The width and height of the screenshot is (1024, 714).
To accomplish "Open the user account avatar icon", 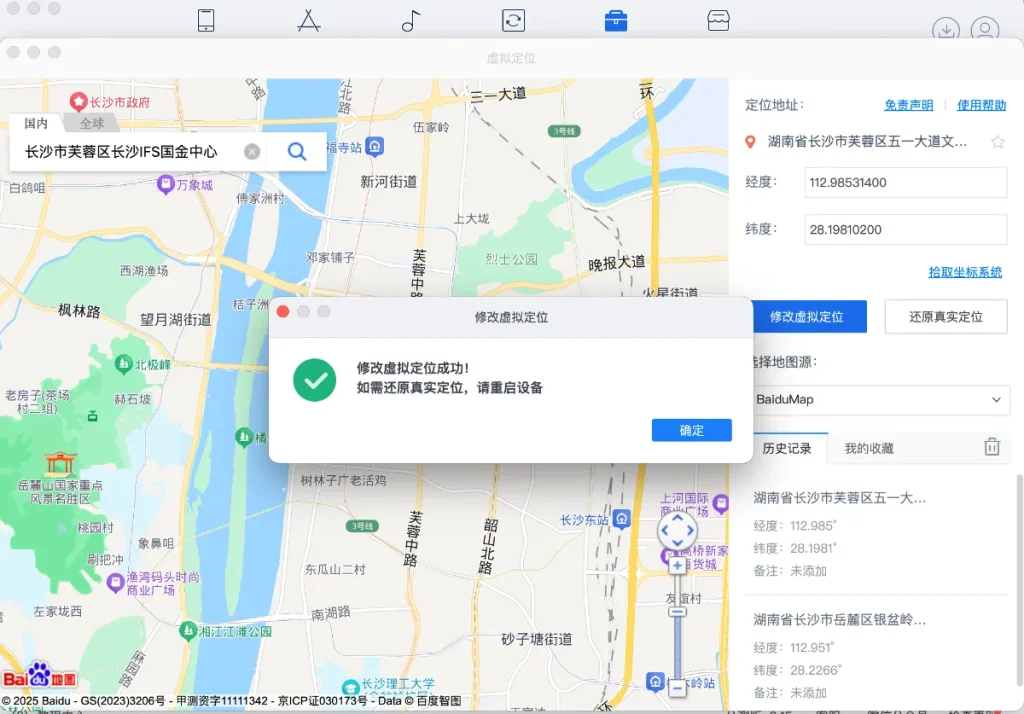I will tap(985, 29).
